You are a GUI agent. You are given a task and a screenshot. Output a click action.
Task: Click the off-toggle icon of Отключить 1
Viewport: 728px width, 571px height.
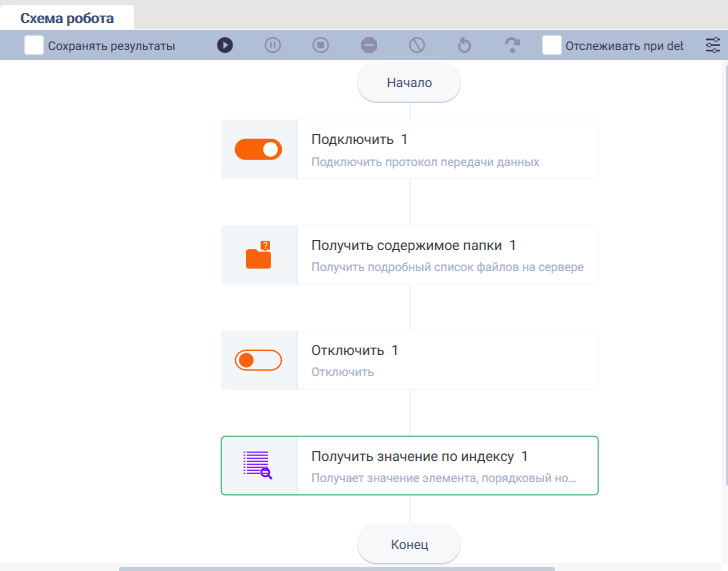258,360
